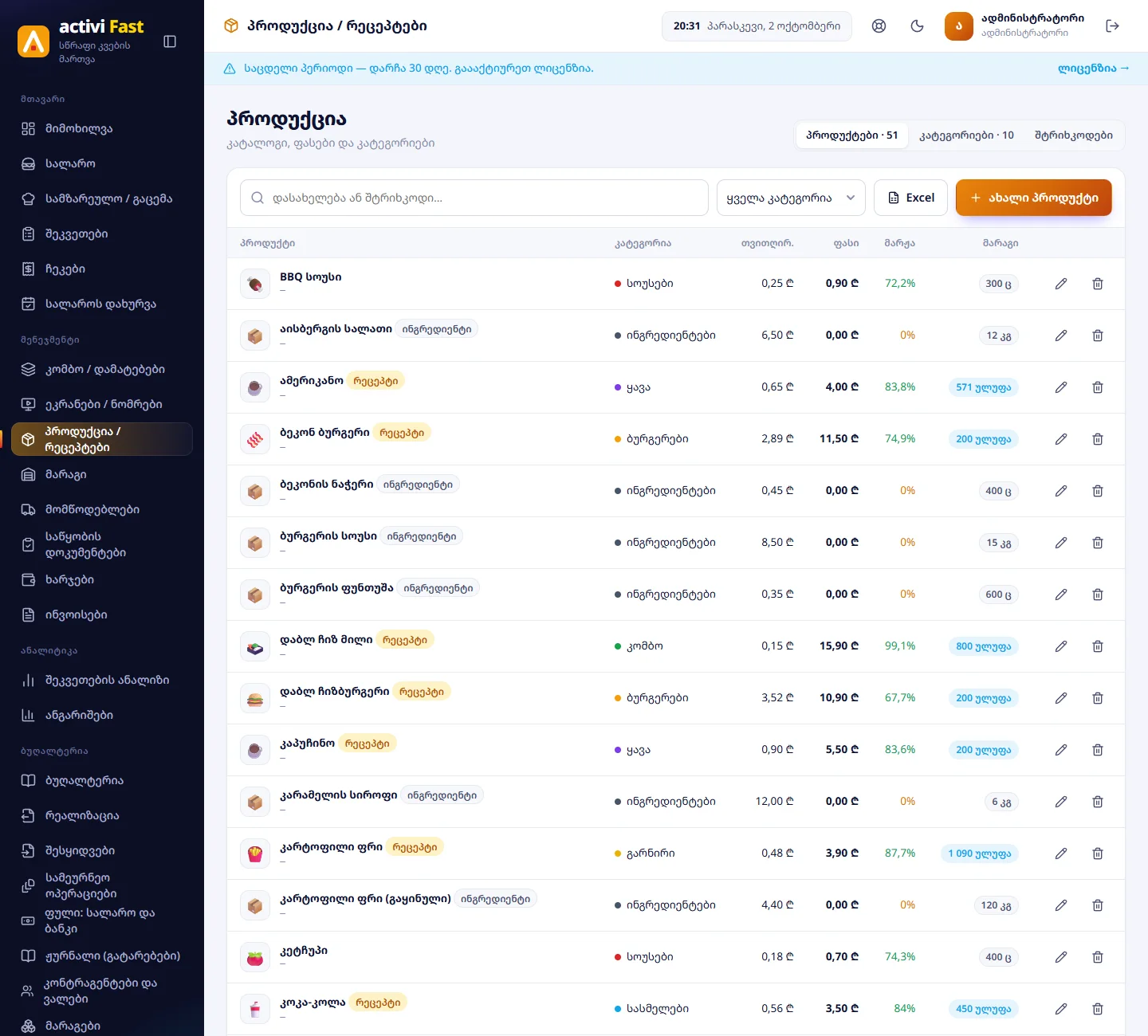Edit the BBQ სოუსი product
The image size is (1148, 1036).
coord(1061,284)
